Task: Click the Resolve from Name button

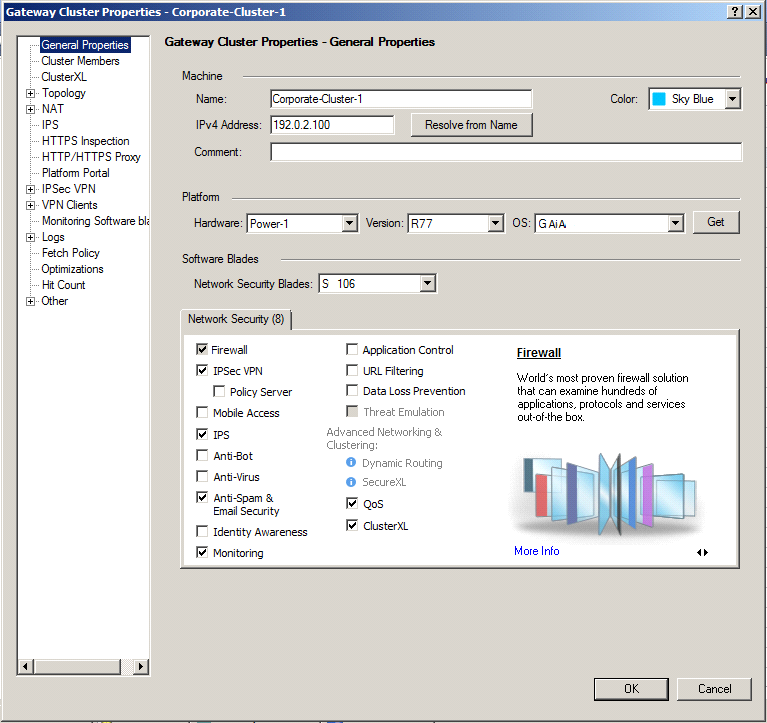Action: pos(471,125)
